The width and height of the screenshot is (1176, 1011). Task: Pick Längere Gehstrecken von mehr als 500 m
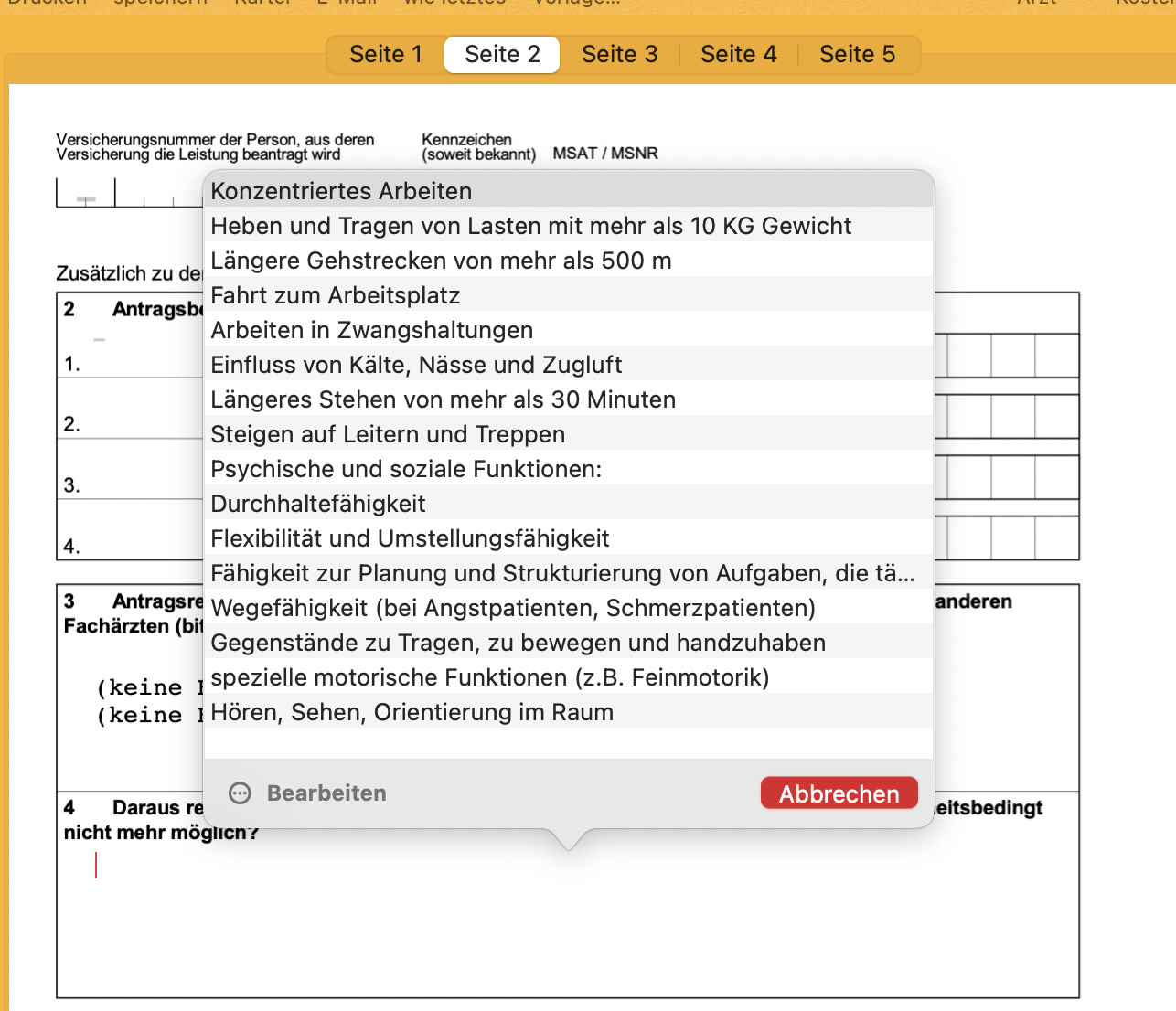tap(569, 261)
